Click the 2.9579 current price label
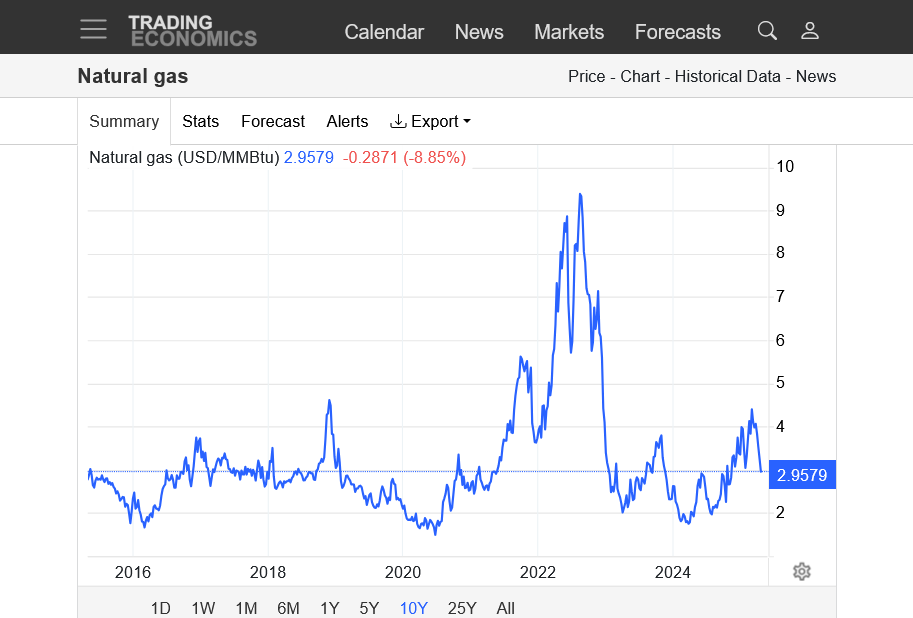This screenshot has width=913, height=618. click(802, 475)
